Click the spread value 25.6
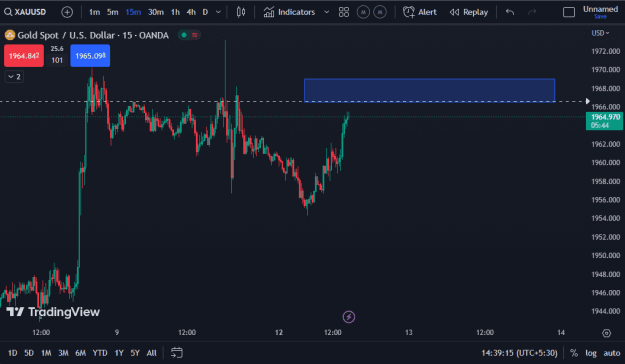 point(57,49)
